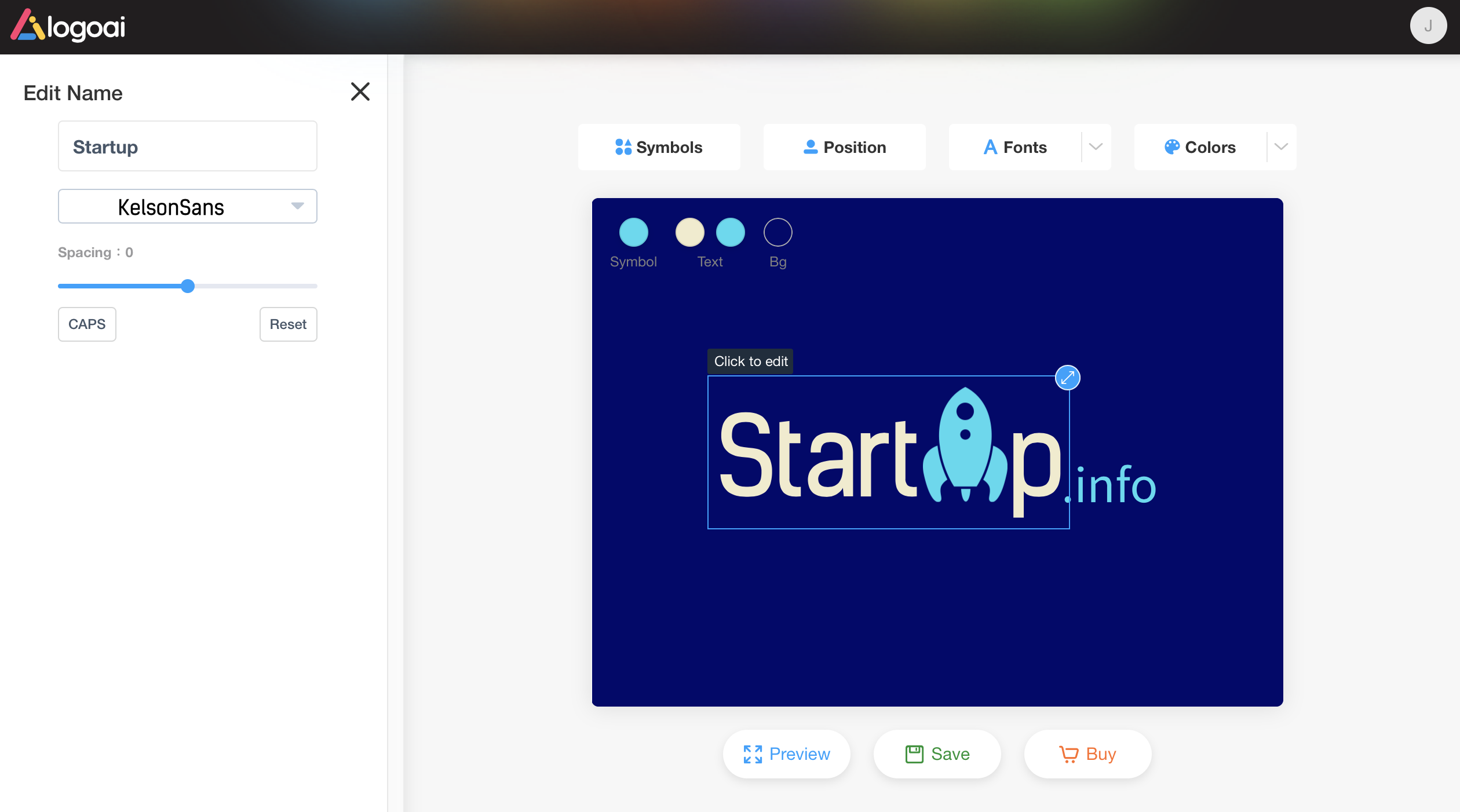This screenshot has height=812, width=1460.
Task: Select the cream Text color swatch
Action: (689, 232)
